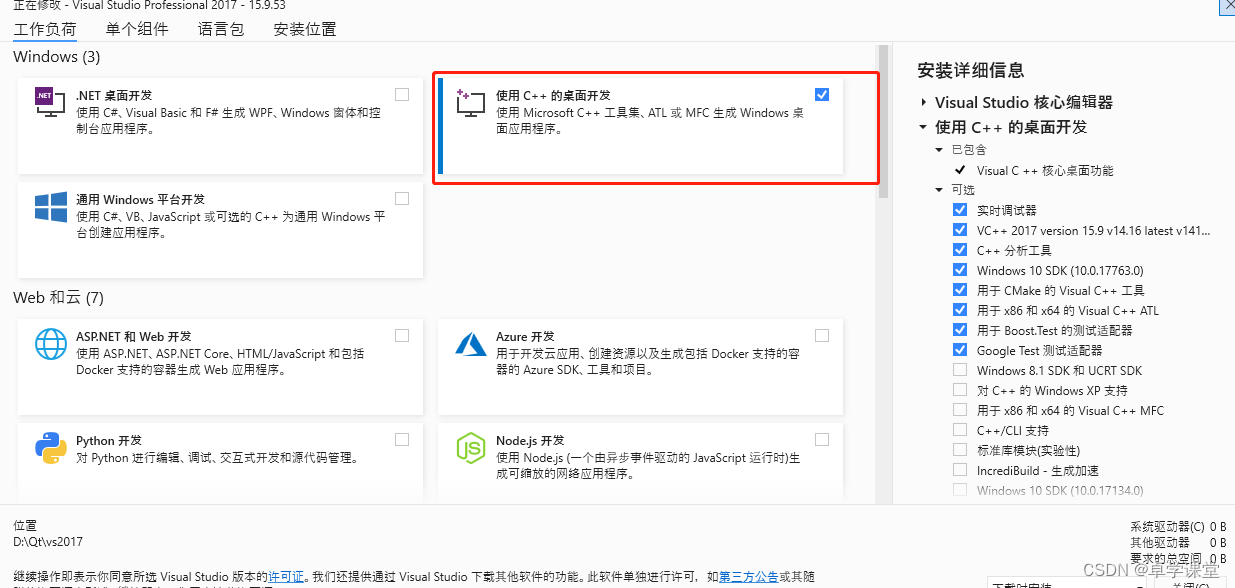Uncheck VC++ 2017 version 15.9 v14.16 toolset

pyautogui.click(x=960, y=230)
